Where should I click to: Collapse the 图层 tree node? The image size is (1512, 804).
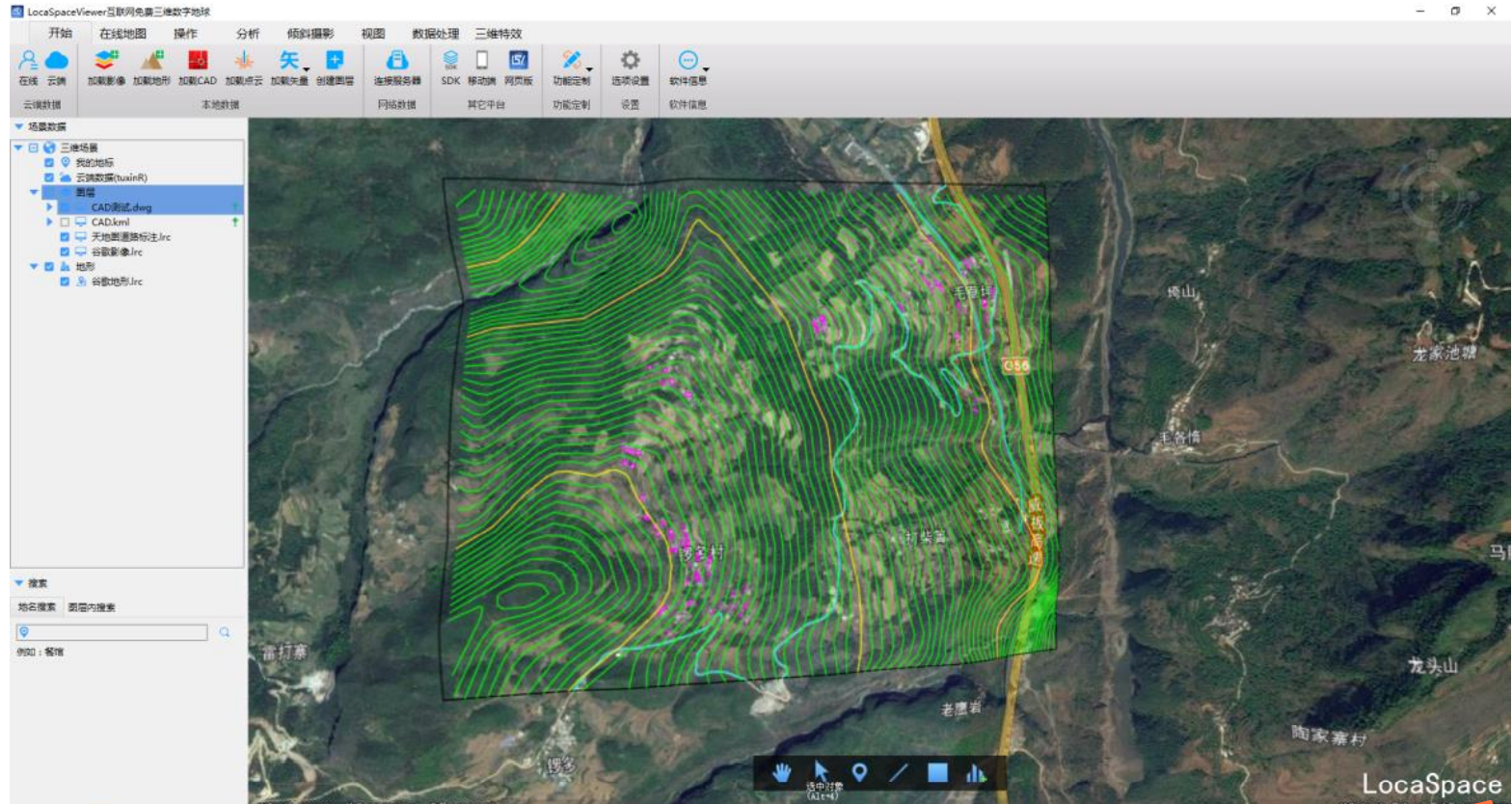[x=34, y=193]
